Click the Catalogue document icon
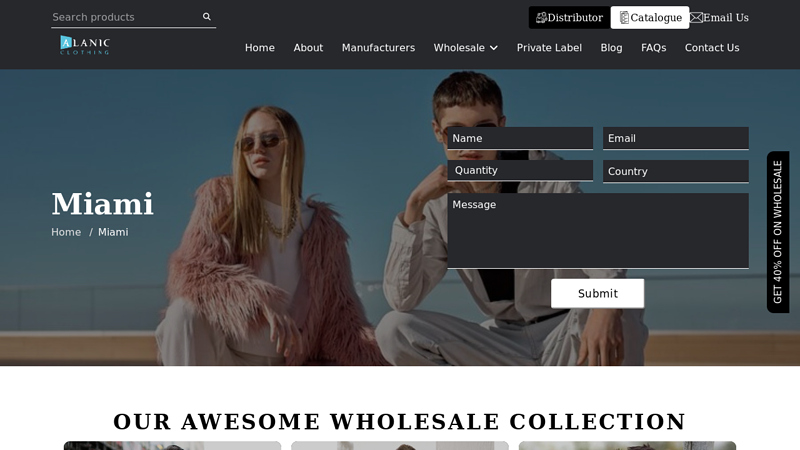 click(624, 18)
